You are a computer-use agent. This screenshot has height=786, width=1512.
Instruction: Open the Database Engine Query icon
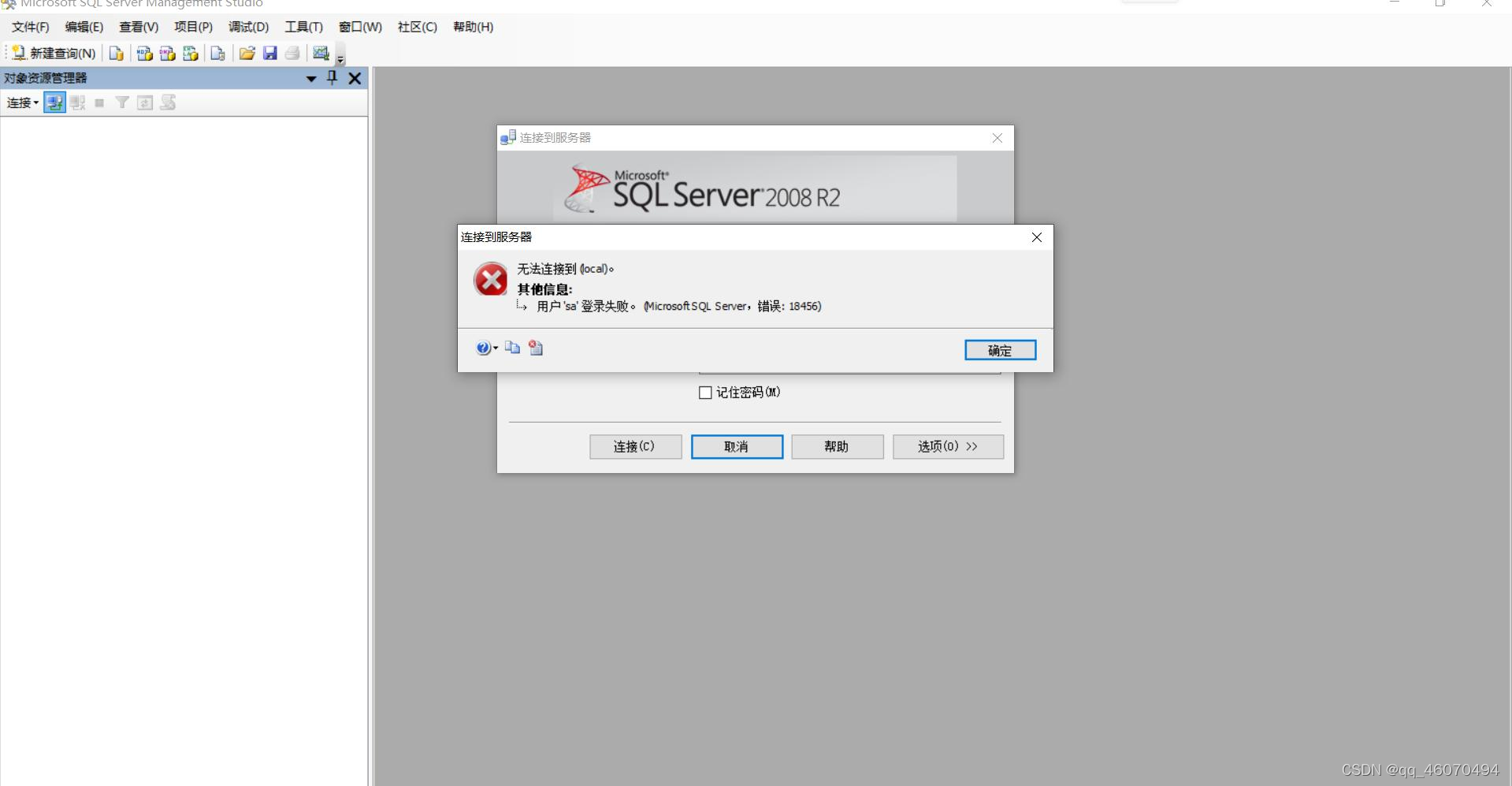click(x=116, y=53)
